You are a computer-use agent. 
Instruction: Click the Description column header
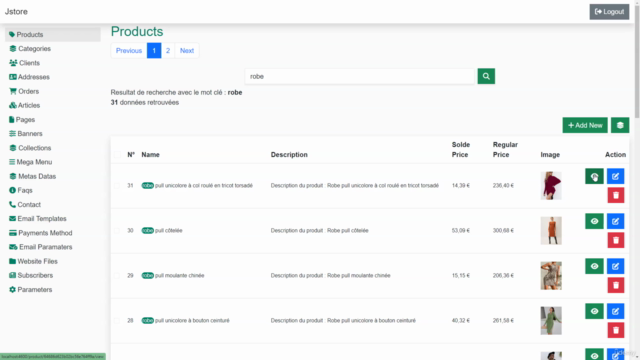289,155
